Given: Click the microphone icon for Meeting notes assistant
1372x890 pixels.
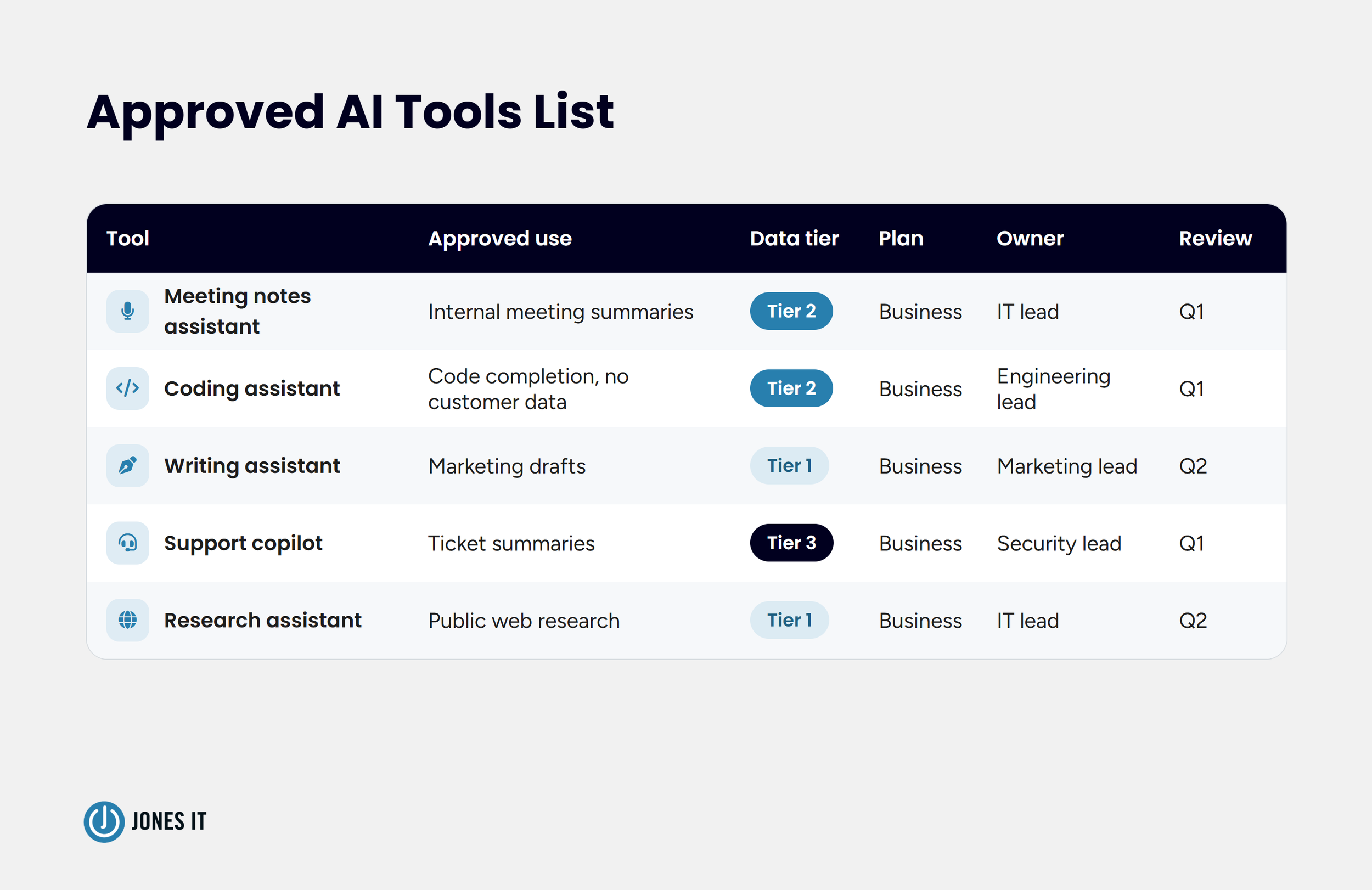Looking at the screenshot, I should click(x=127, y=311).
